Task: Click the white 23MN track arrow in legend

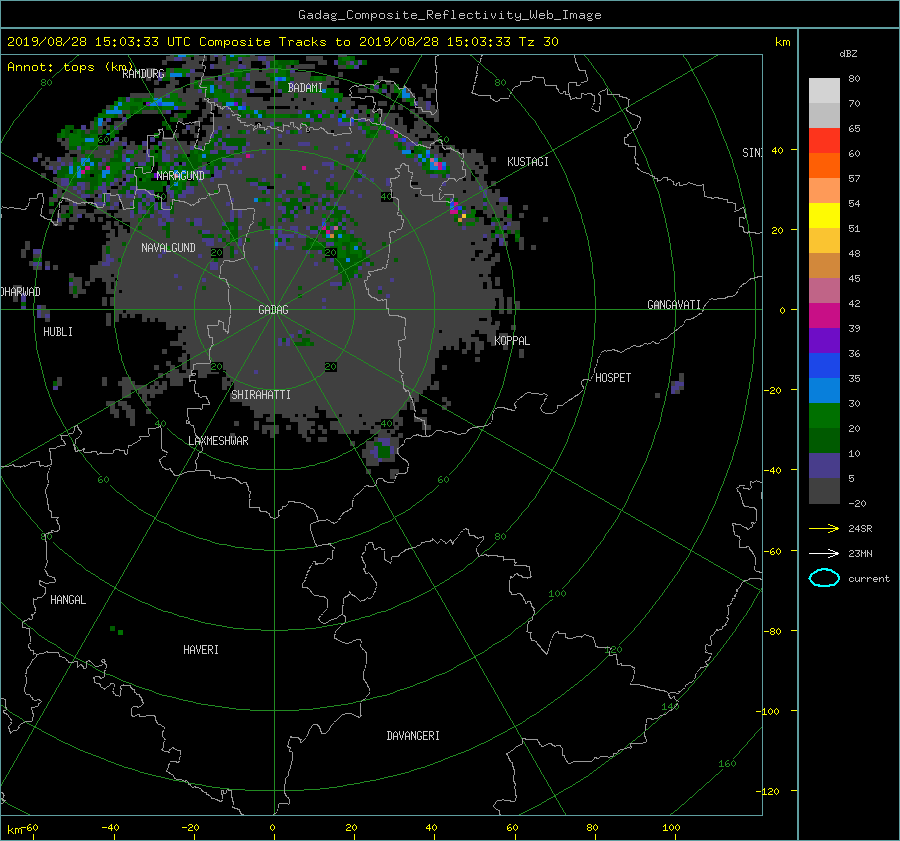Action: 824,553
